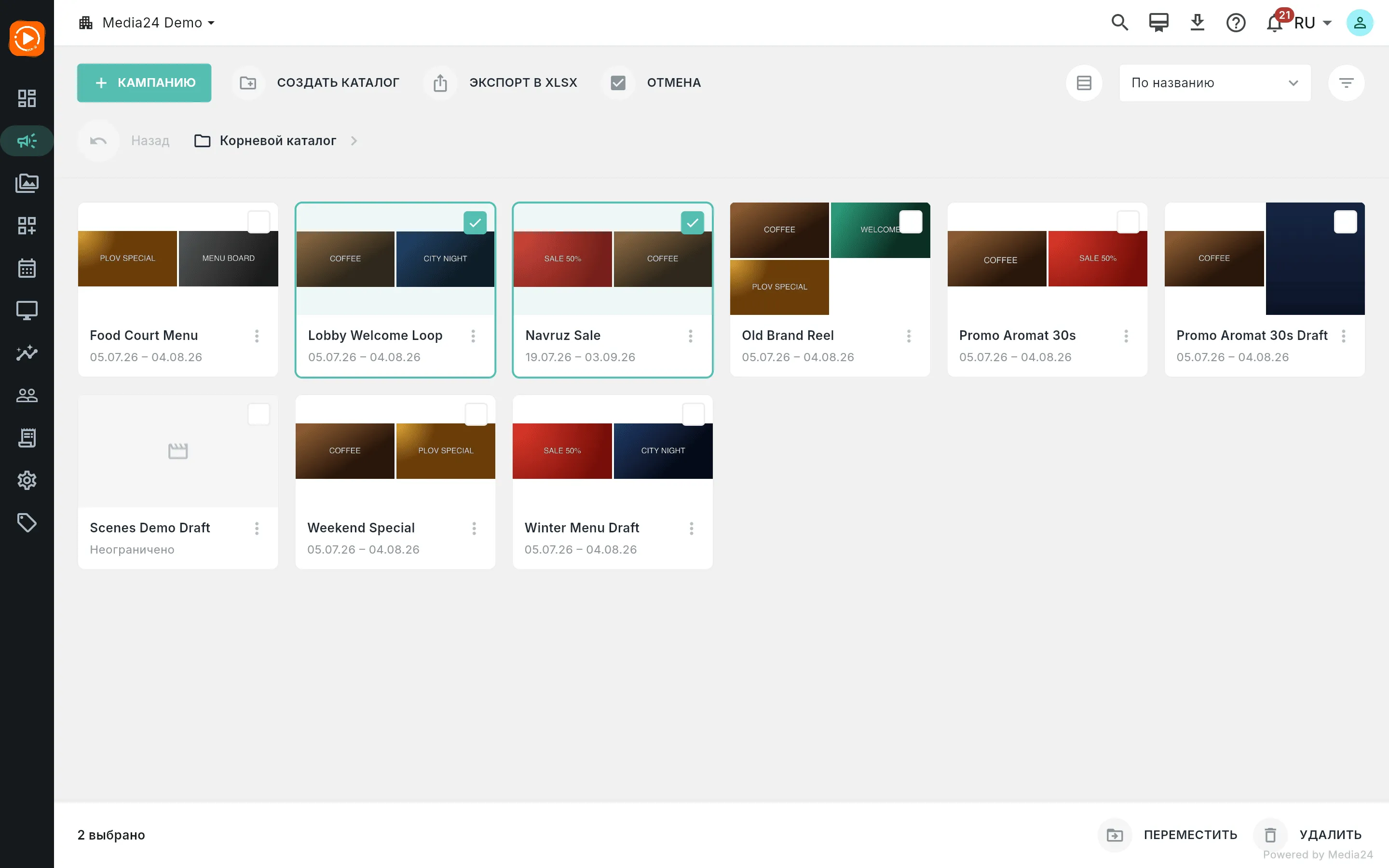Open media library icon in sidebar

(27, 183)
